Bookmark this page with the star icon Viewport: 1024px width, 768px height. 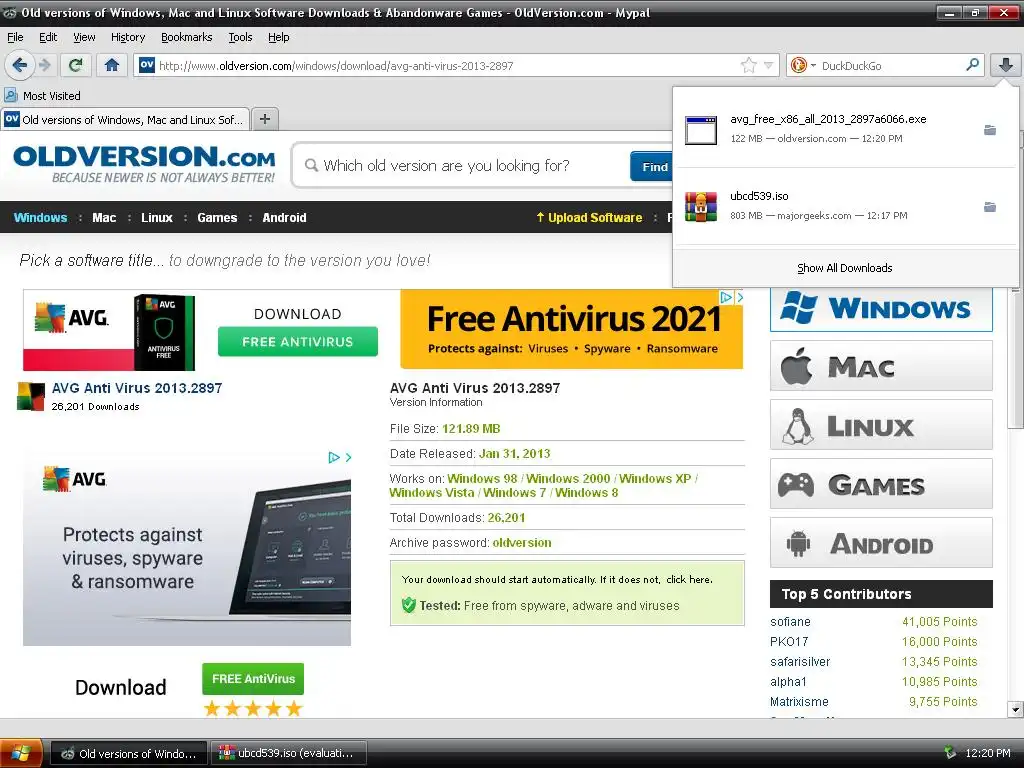click(x=748, y=65)
